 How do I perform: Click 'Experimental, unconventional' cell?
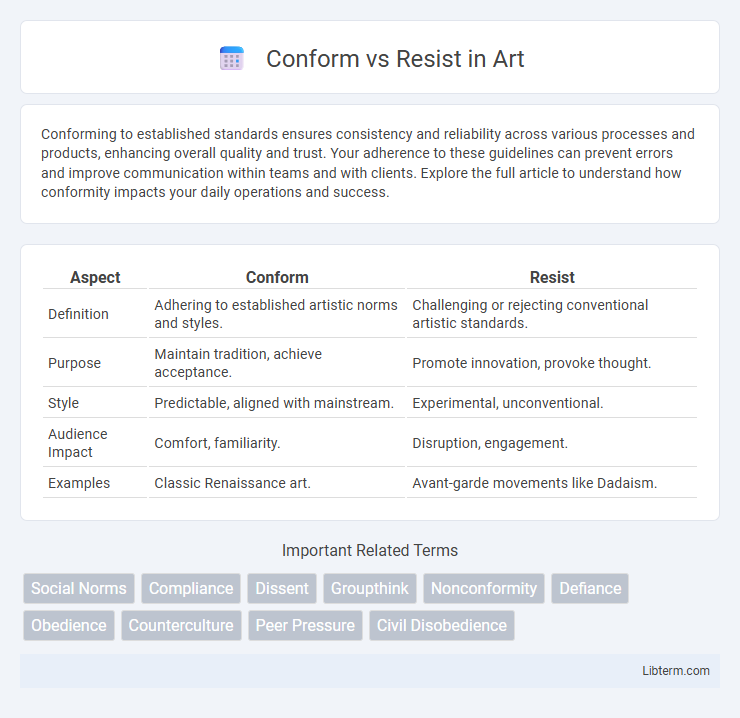552,403
